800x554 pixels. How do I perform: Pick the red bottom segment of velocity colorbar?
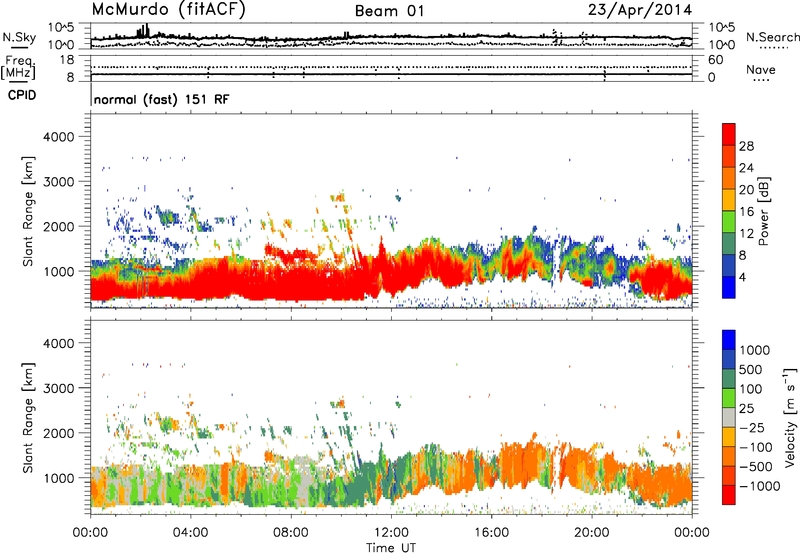pyautogui.click(x=729, y=495)
